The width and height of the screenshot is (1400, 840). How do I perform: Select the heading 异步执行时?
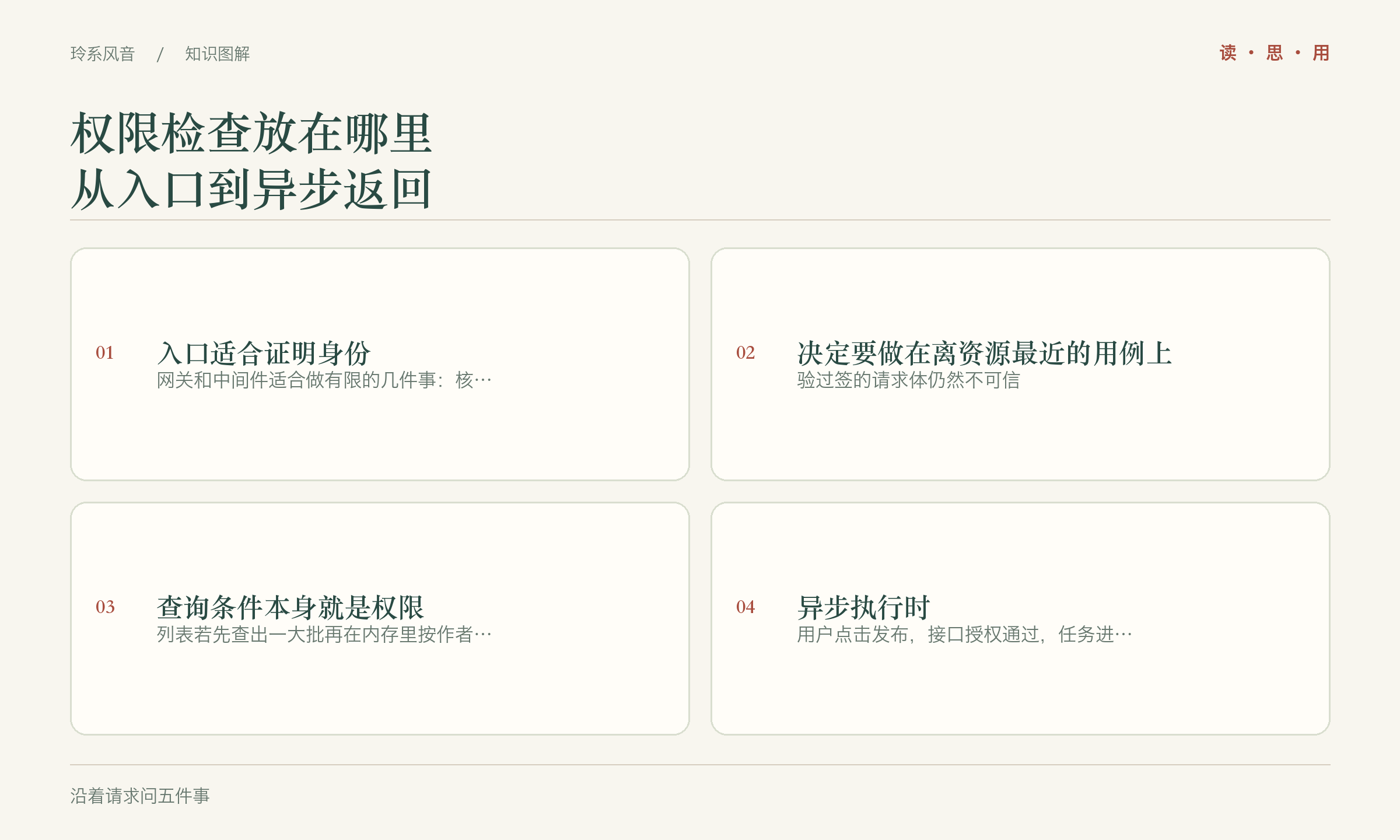click(863, 607)
